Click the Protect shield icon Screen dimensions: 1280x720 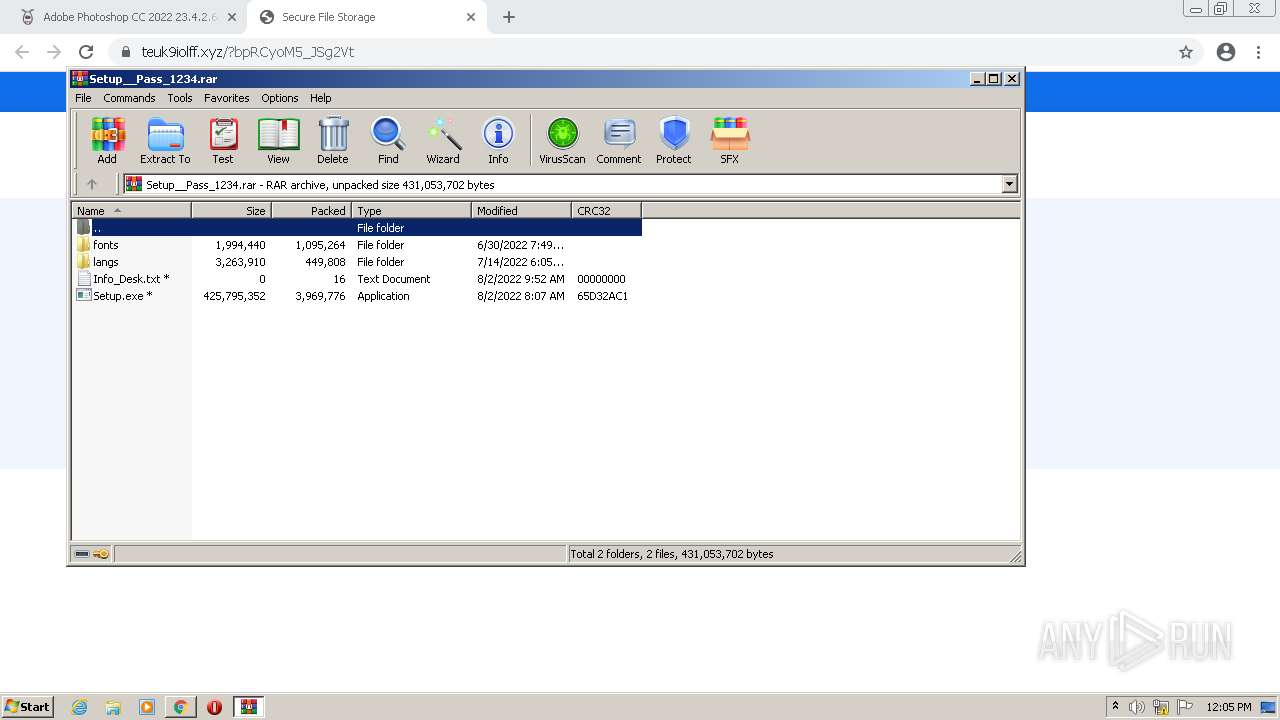coord(674,140)
